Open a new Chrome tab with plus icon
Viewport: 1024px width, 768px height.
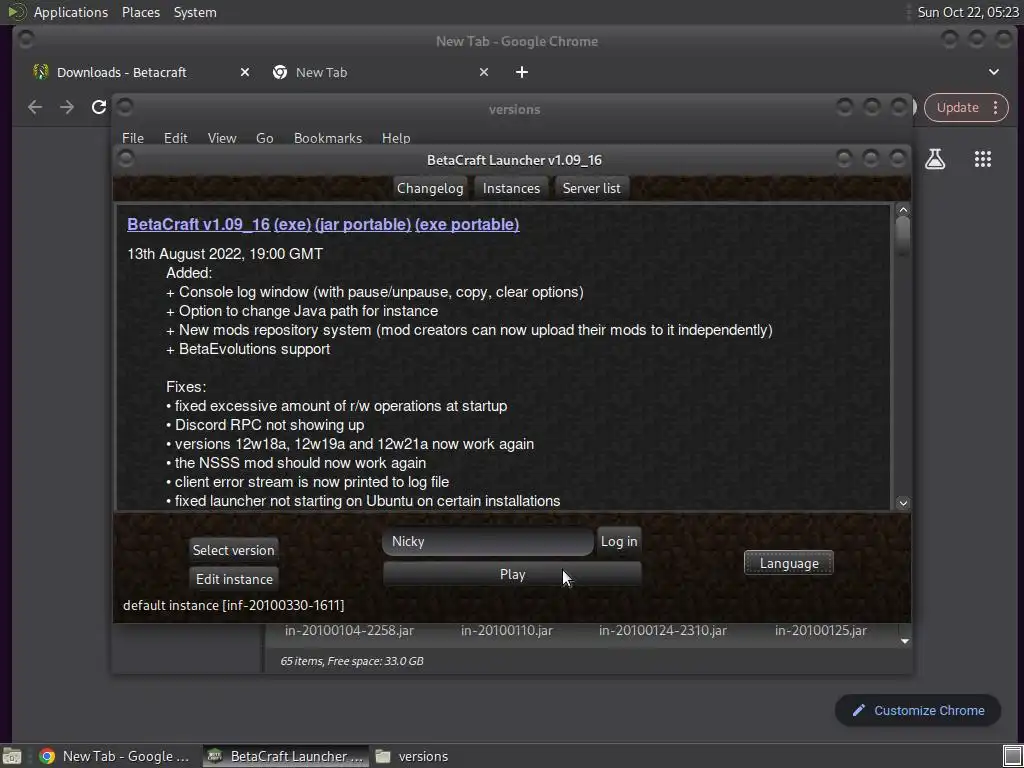(521, 72)
